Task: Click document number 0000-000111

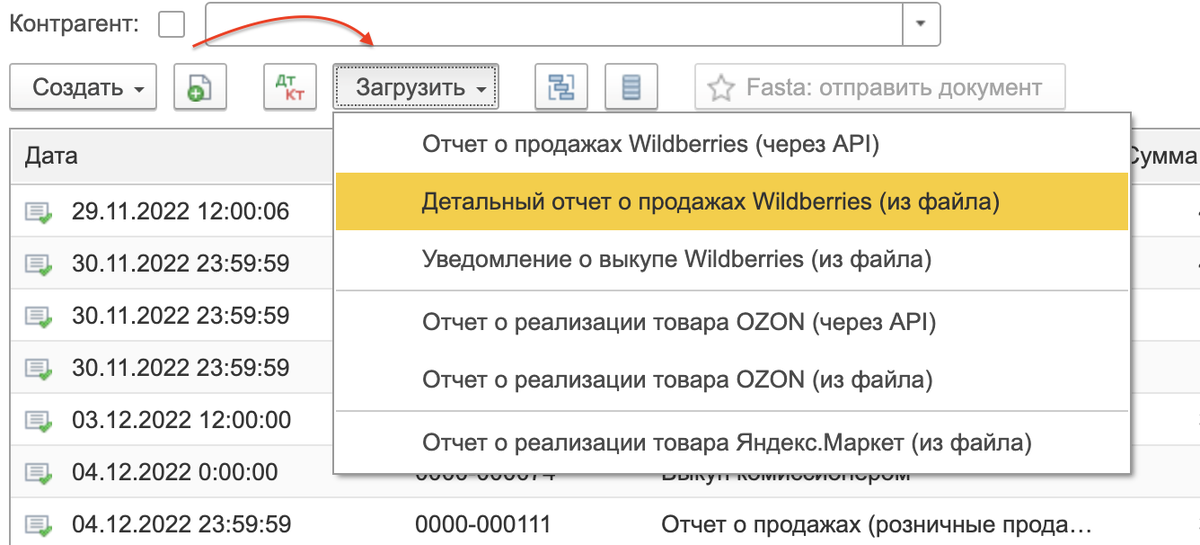Action: click(x=483, y=523)
